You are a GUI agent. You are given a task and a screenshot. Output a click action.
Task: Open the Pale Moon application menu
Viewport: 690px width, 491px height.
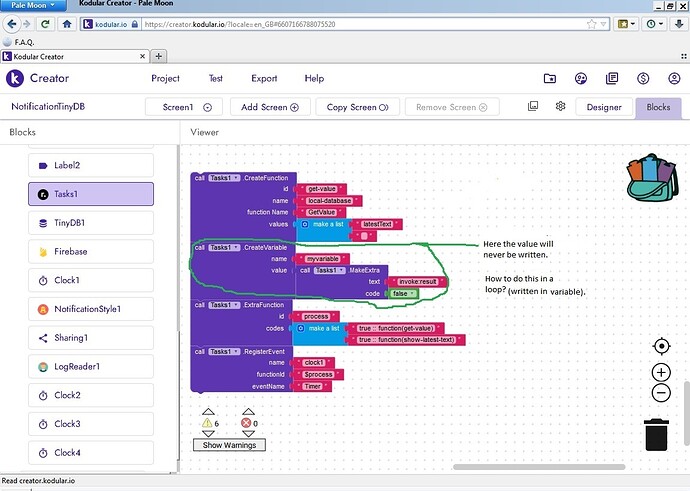pyautogui.click(x=33, y=5)
